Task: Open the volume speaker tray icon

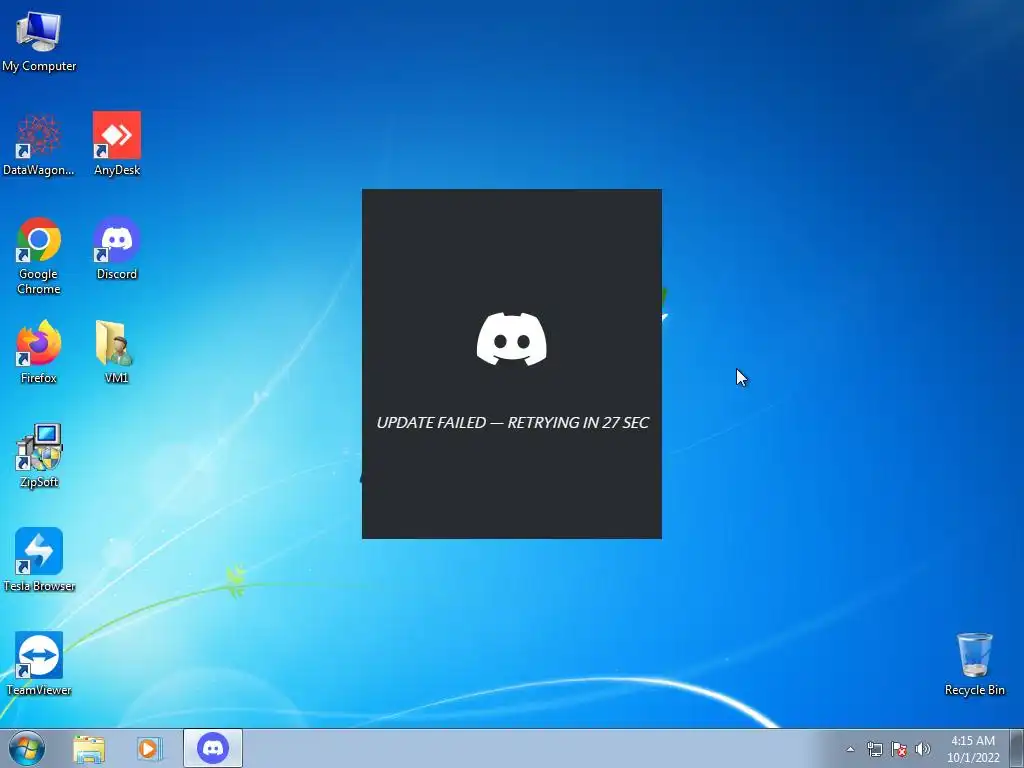Action: [923, 749]
